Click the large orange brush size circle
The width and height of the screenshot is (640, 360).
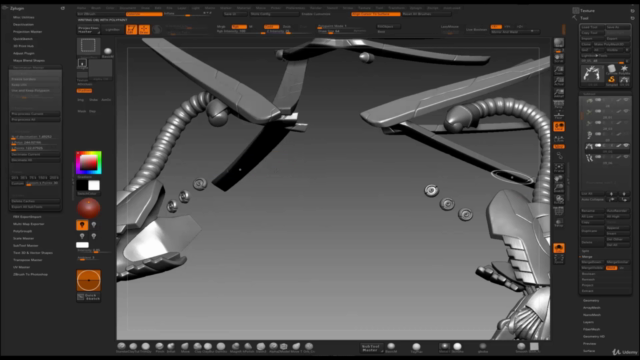pyautogui.click(x=89, y=280)
